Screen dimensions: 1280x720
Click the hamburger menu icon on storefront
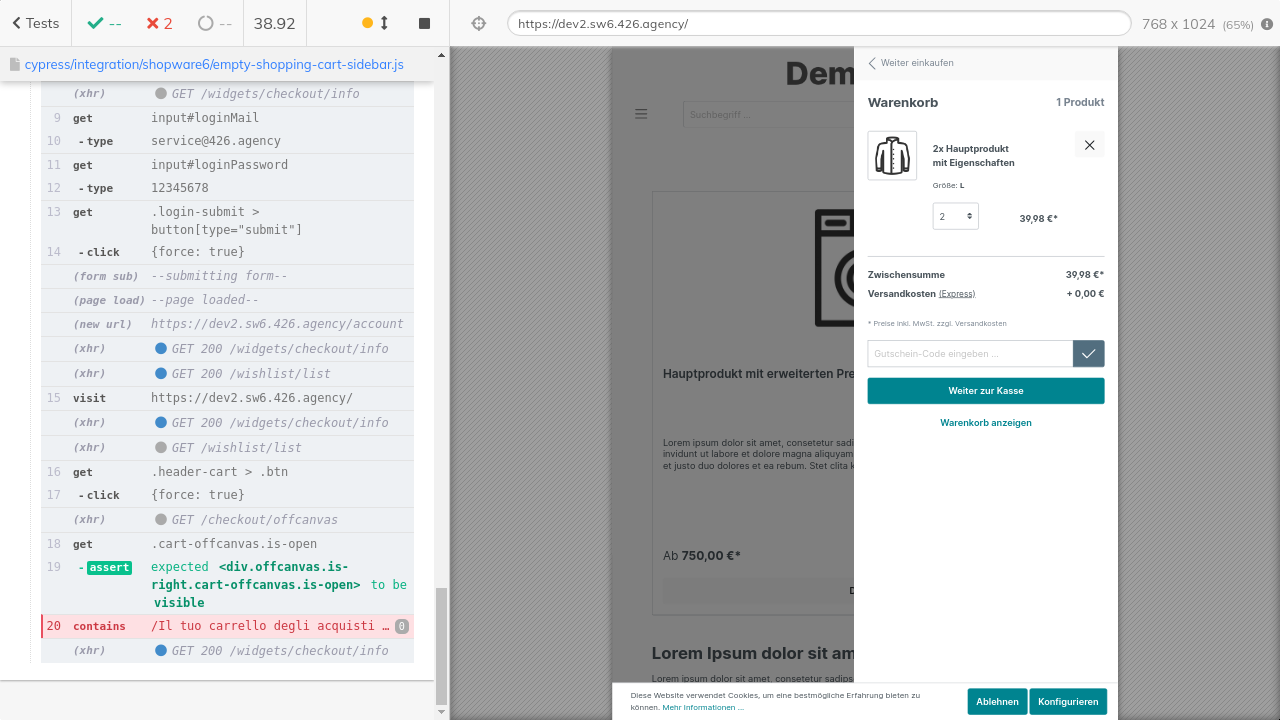[641, 114]
